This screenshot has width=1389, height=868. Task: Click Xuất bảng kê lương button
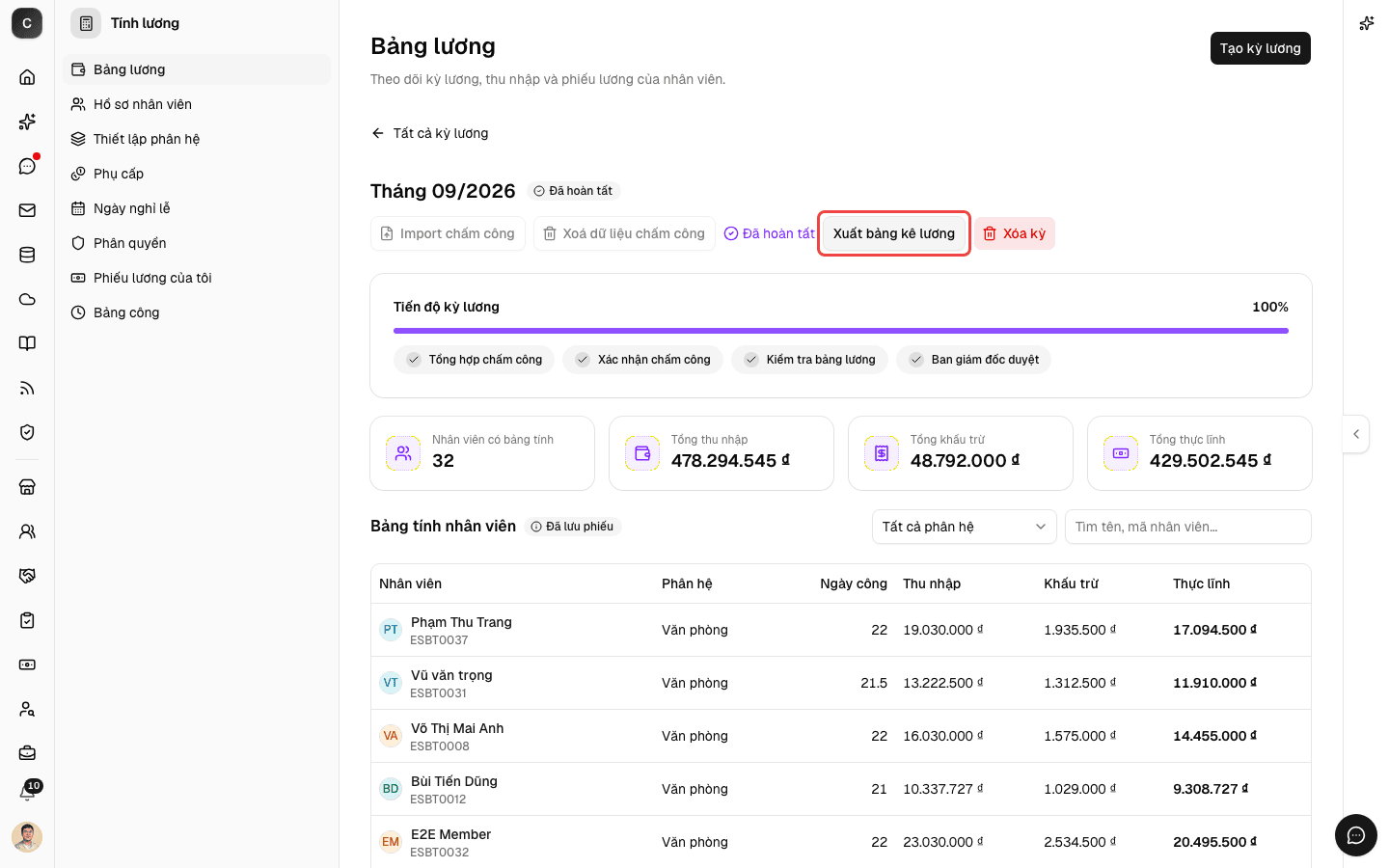click(894, 233)
